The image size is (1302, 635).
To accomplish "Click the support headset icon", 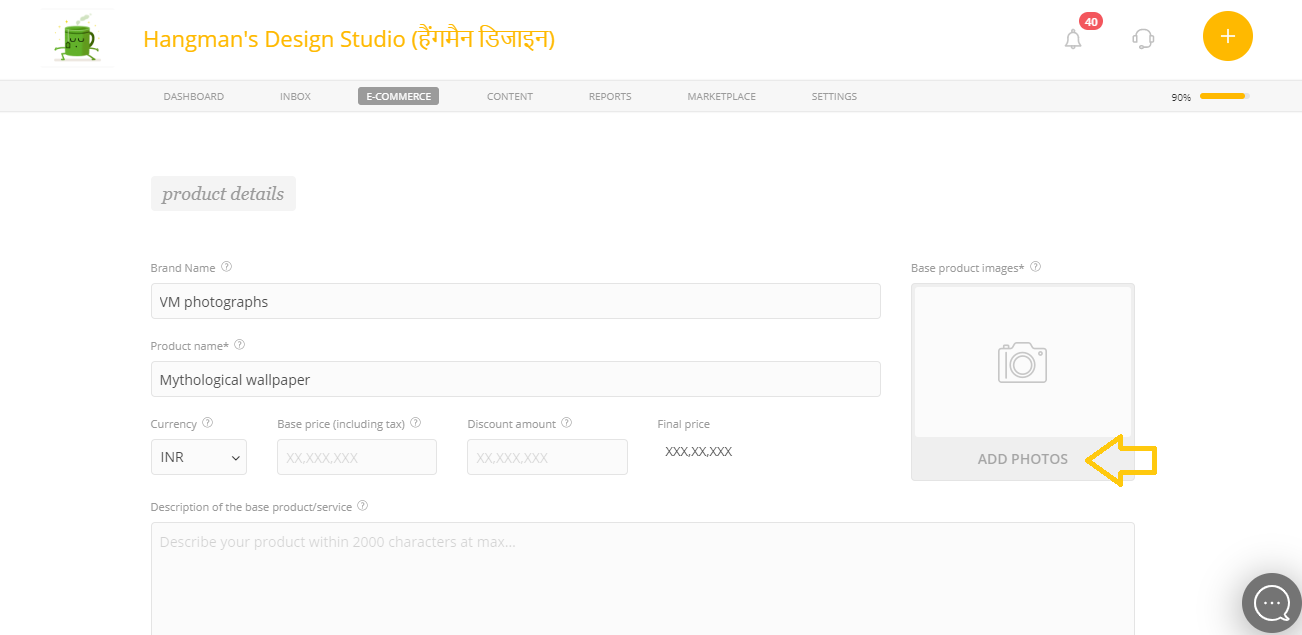I will pyautogui.click(x=1143, y=37).
